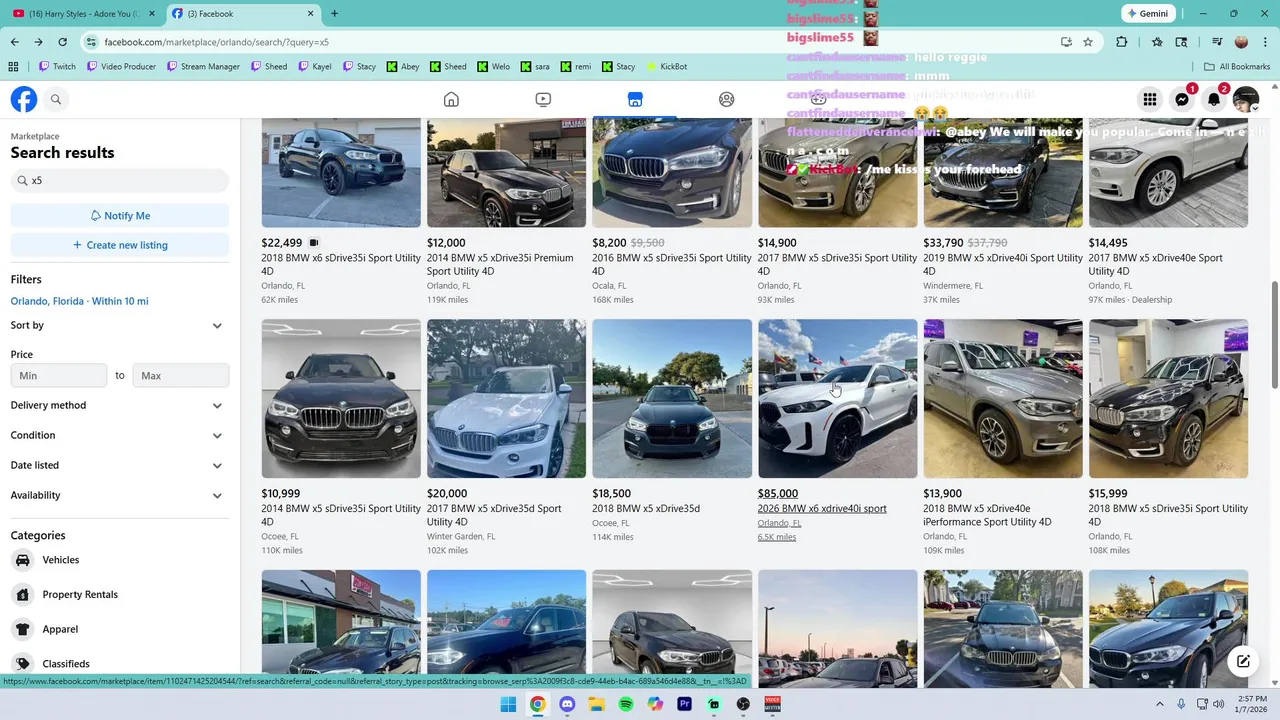The height and width of the screenshot is (720, 1280).
Task: Click the new message compose icon
Action: point(1243,661)
